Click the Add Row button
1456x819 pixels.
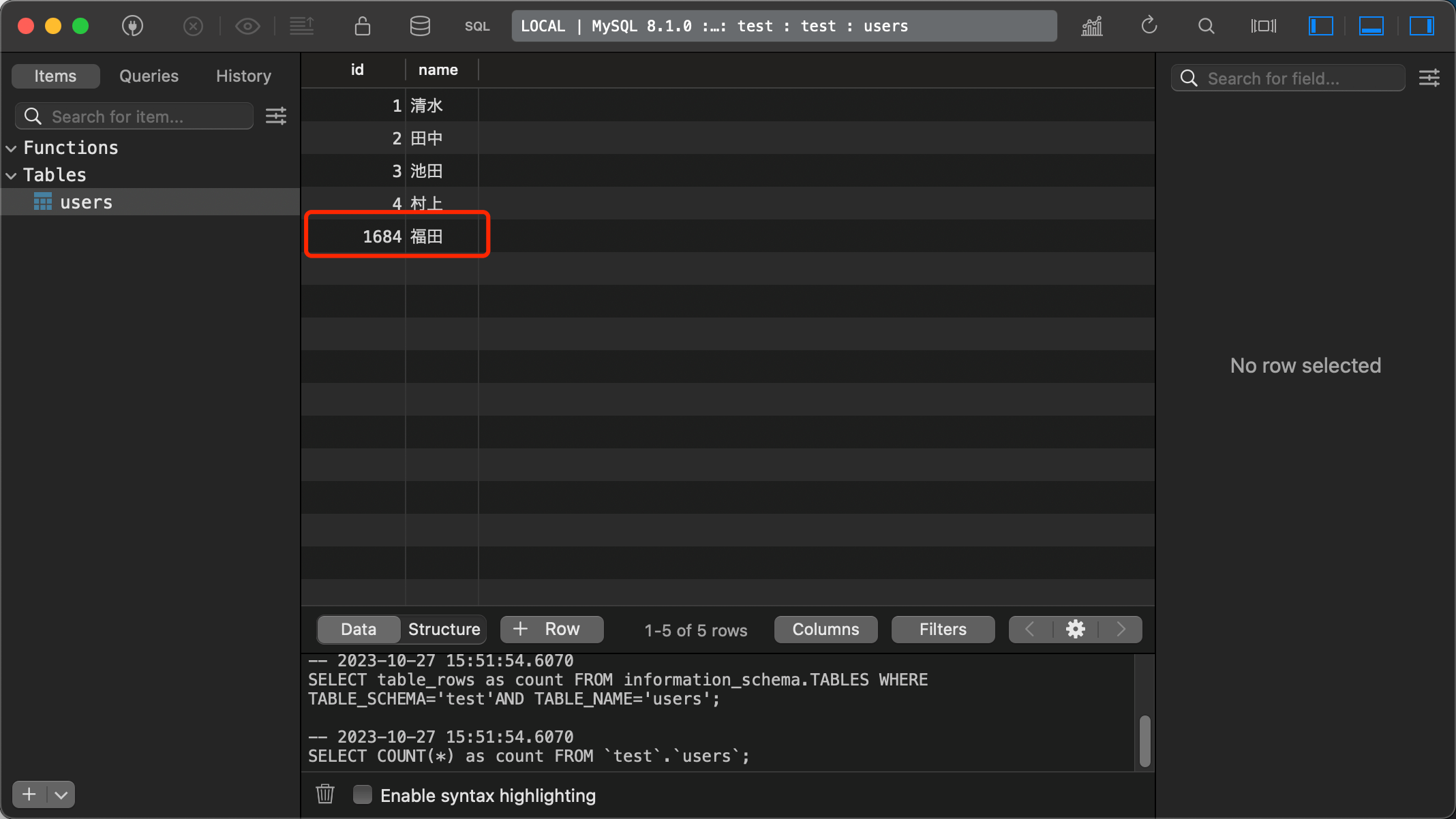(551, 629)
